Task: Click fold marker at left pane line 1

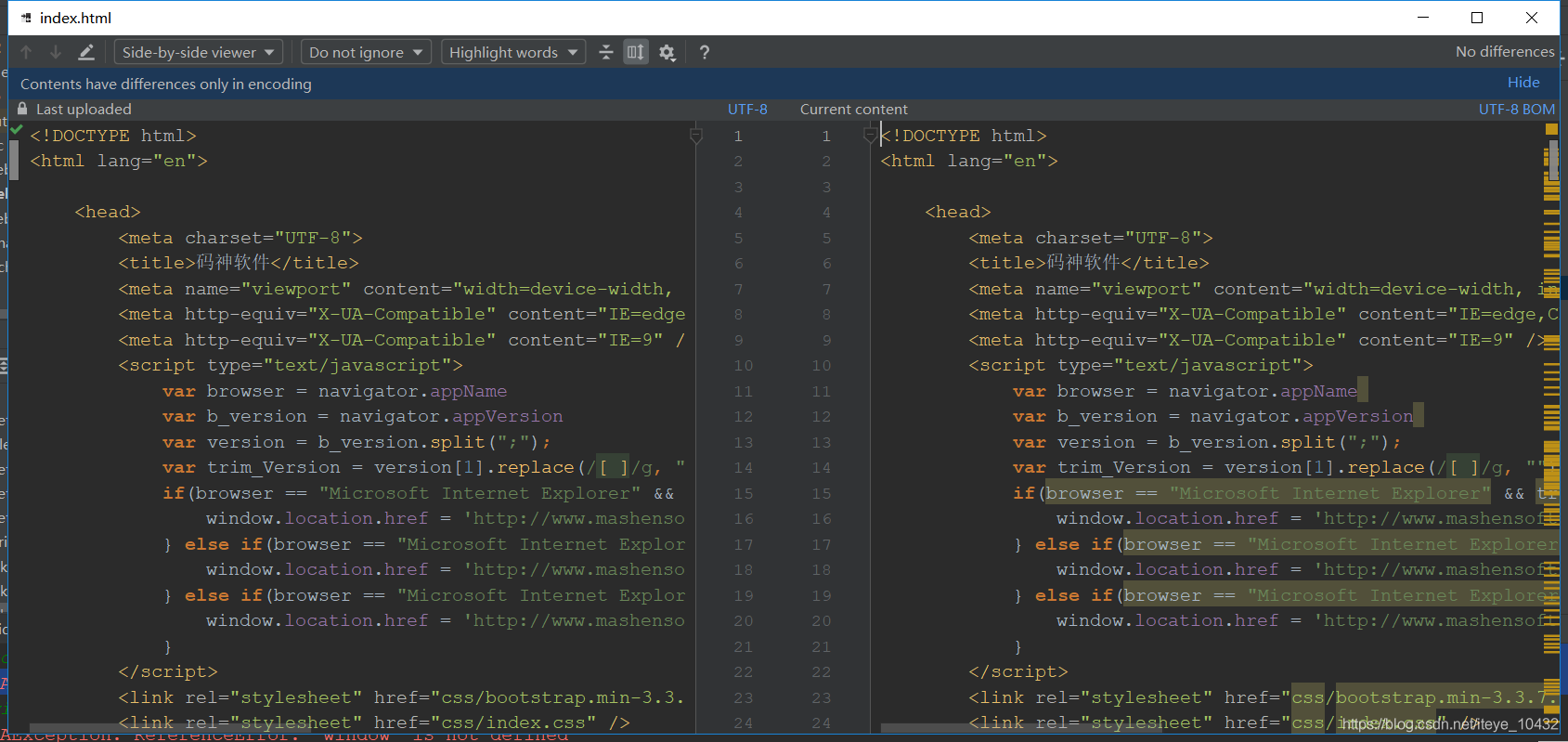Action: point(696,136)
